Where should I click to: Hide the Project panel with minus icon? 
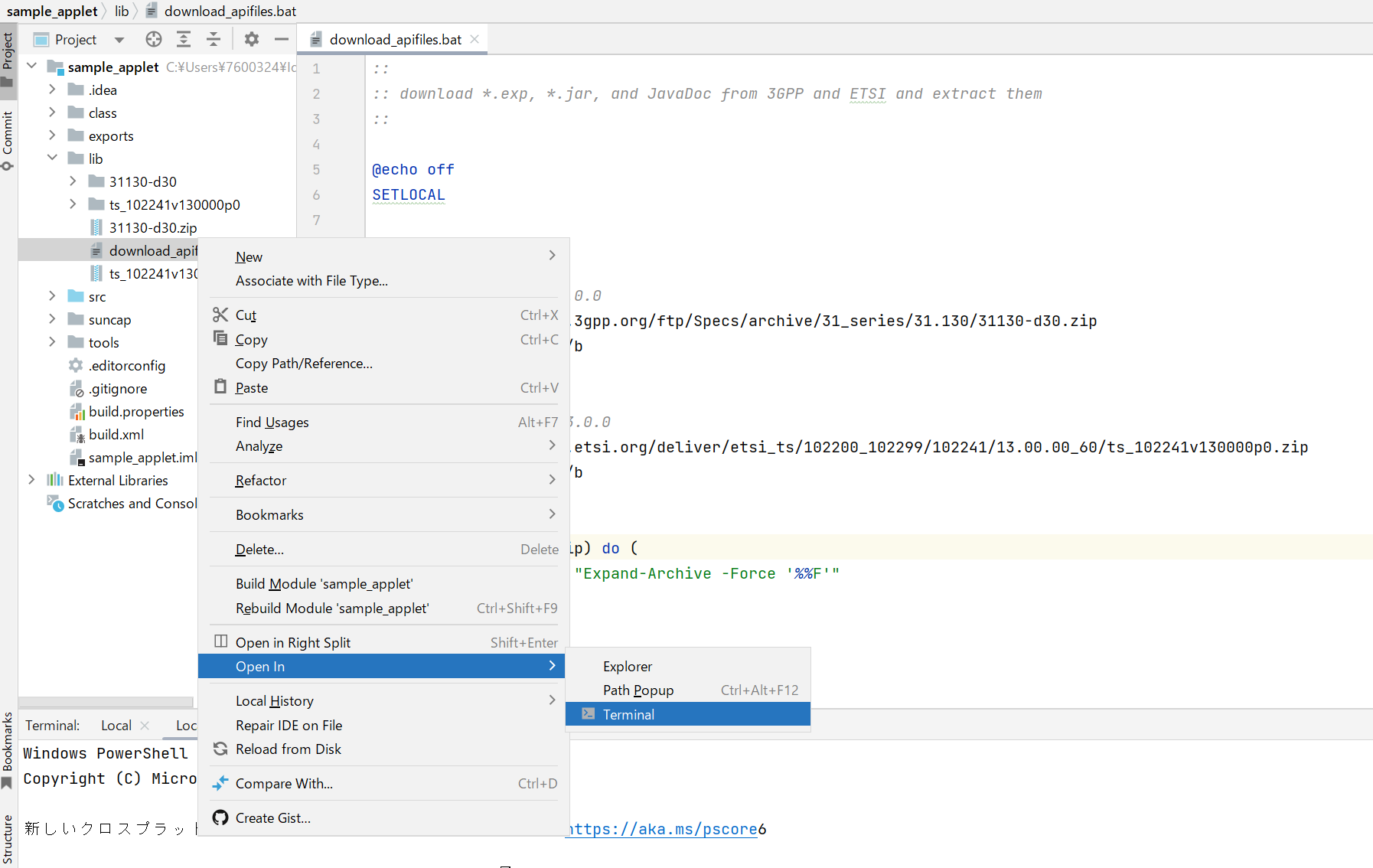coord(282,39)
